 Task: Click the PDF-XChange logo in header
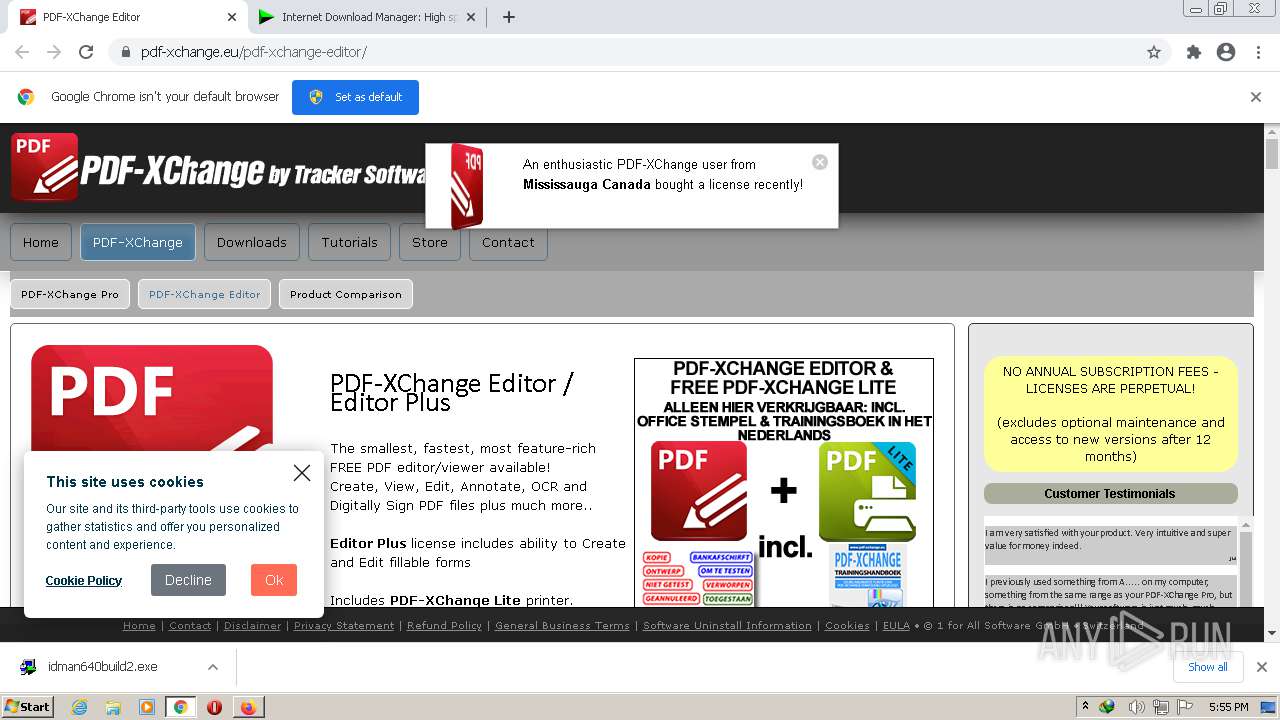click(218, 168)
